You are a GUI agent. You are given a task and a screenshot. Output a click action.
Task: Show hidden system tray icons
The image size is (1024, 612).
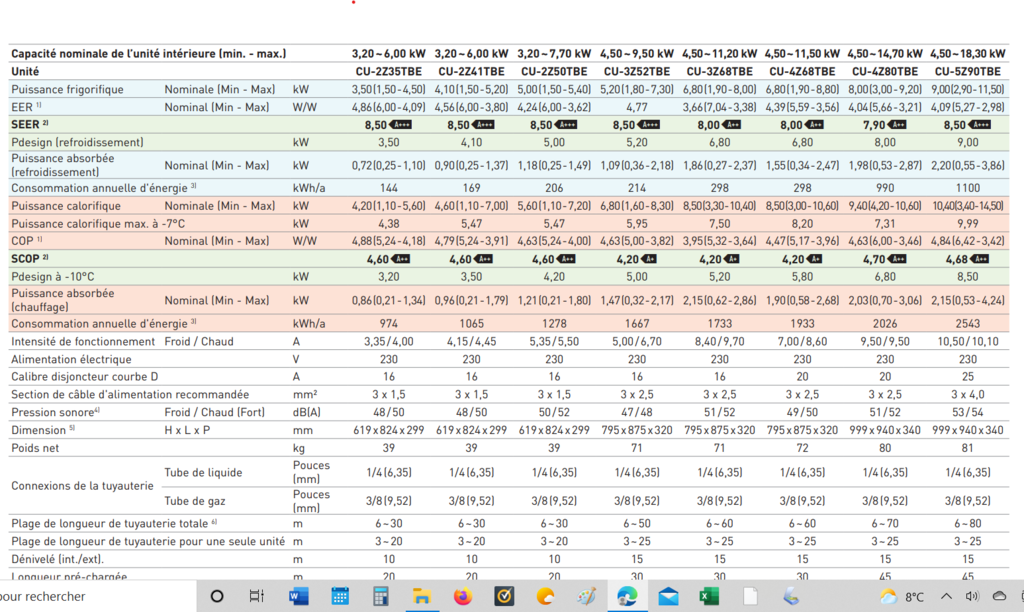946,596
